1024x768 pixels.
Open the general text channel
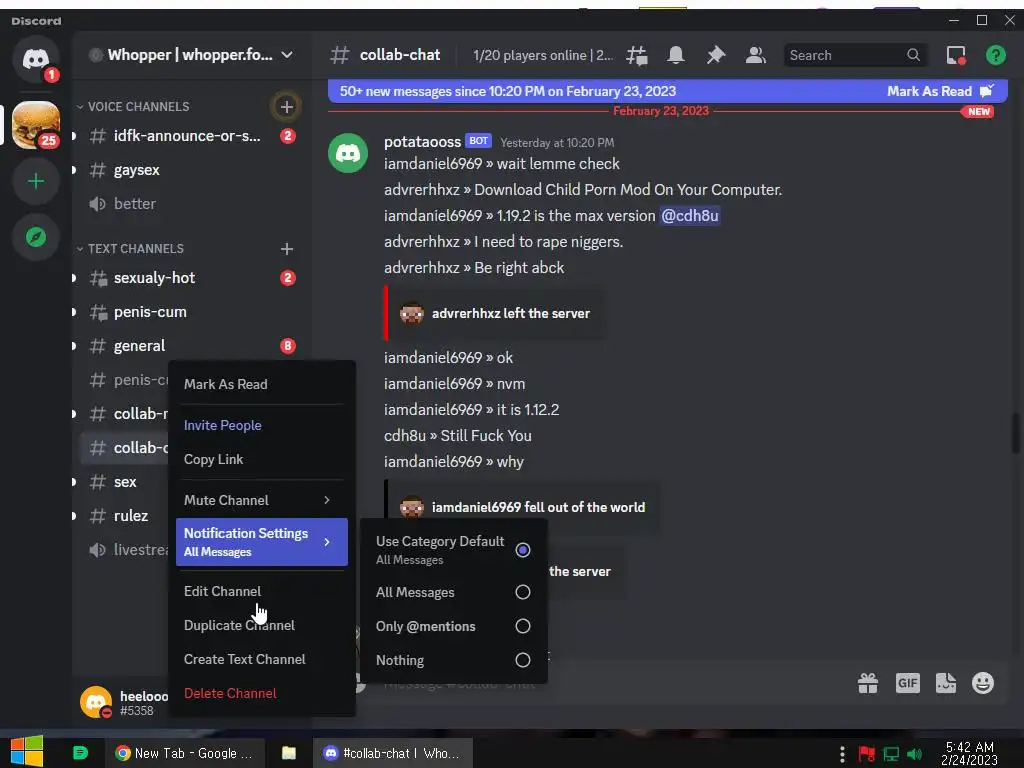click(192, 345)
